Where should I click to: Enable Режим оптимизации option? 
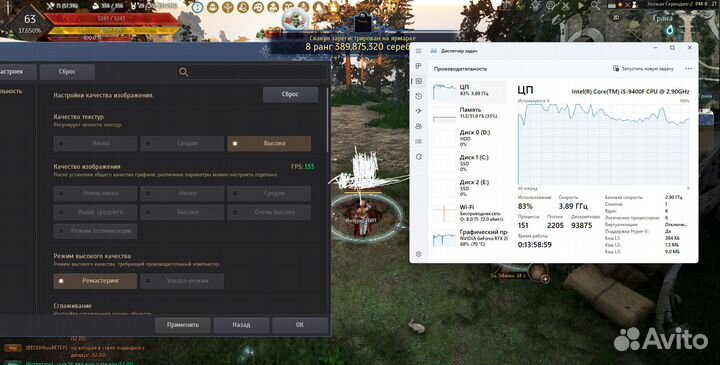[x=95, y=231]
